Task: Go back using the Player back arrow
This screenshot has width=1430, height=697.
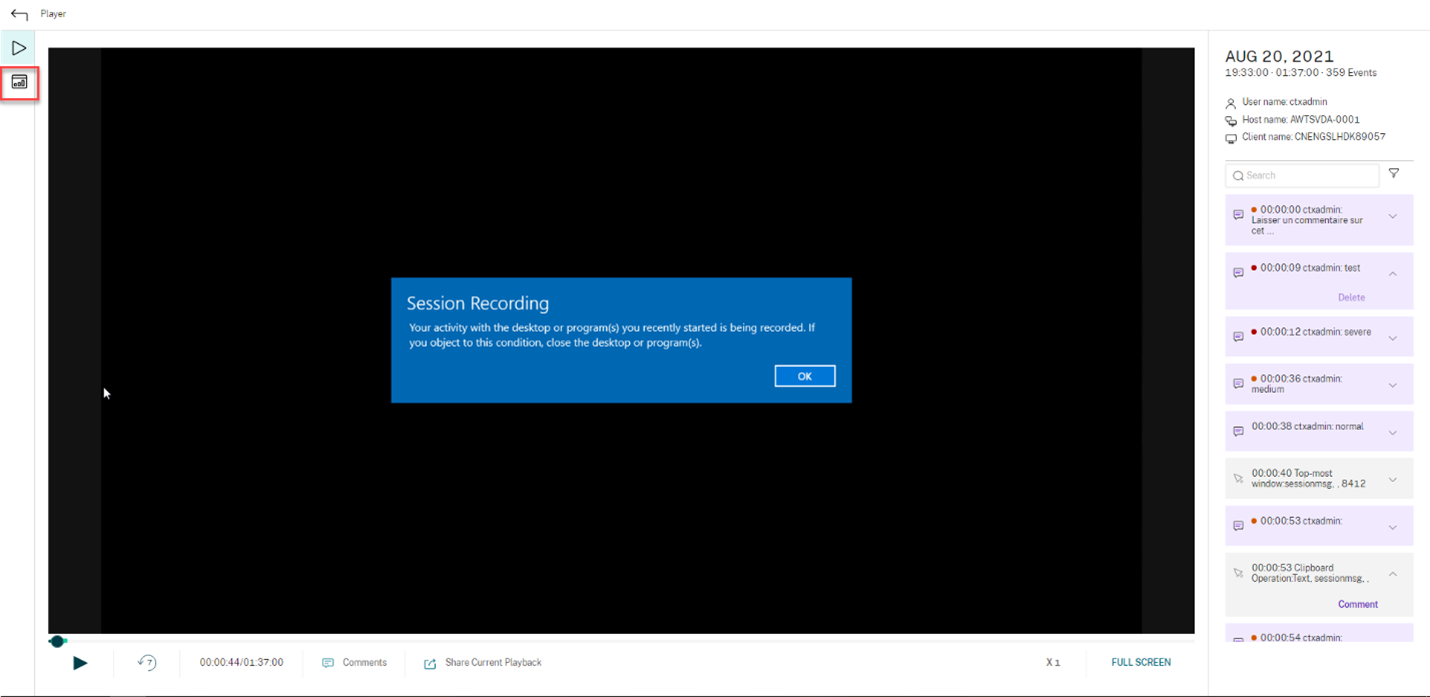Action: click(18, 15)
